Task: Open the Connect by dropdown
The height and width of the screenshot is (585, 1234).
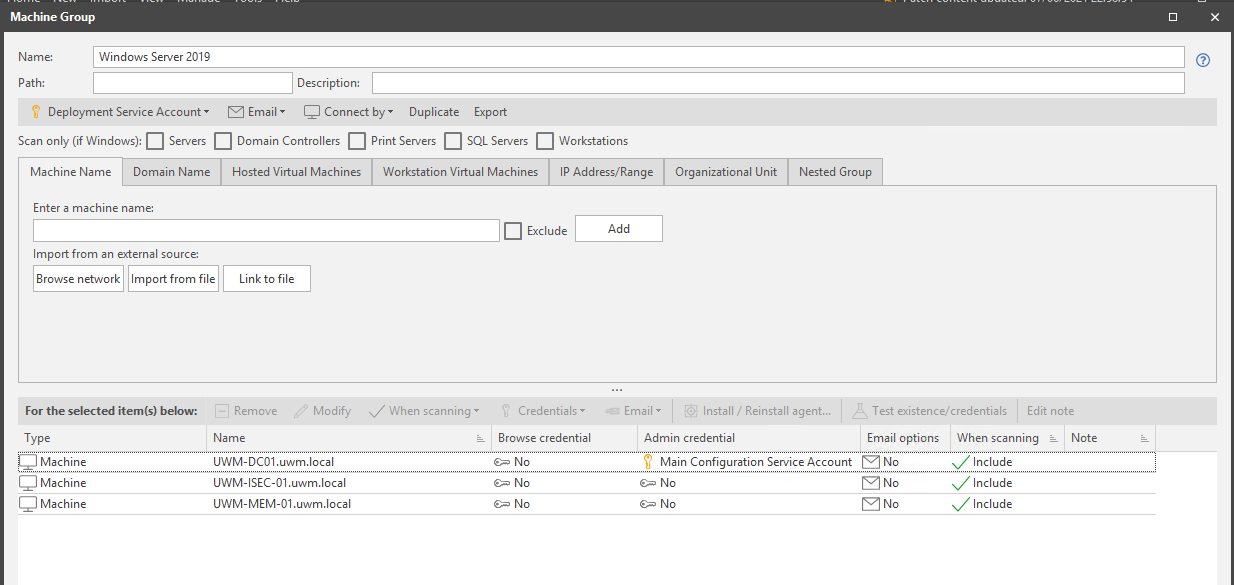Action: click(348, 111)
